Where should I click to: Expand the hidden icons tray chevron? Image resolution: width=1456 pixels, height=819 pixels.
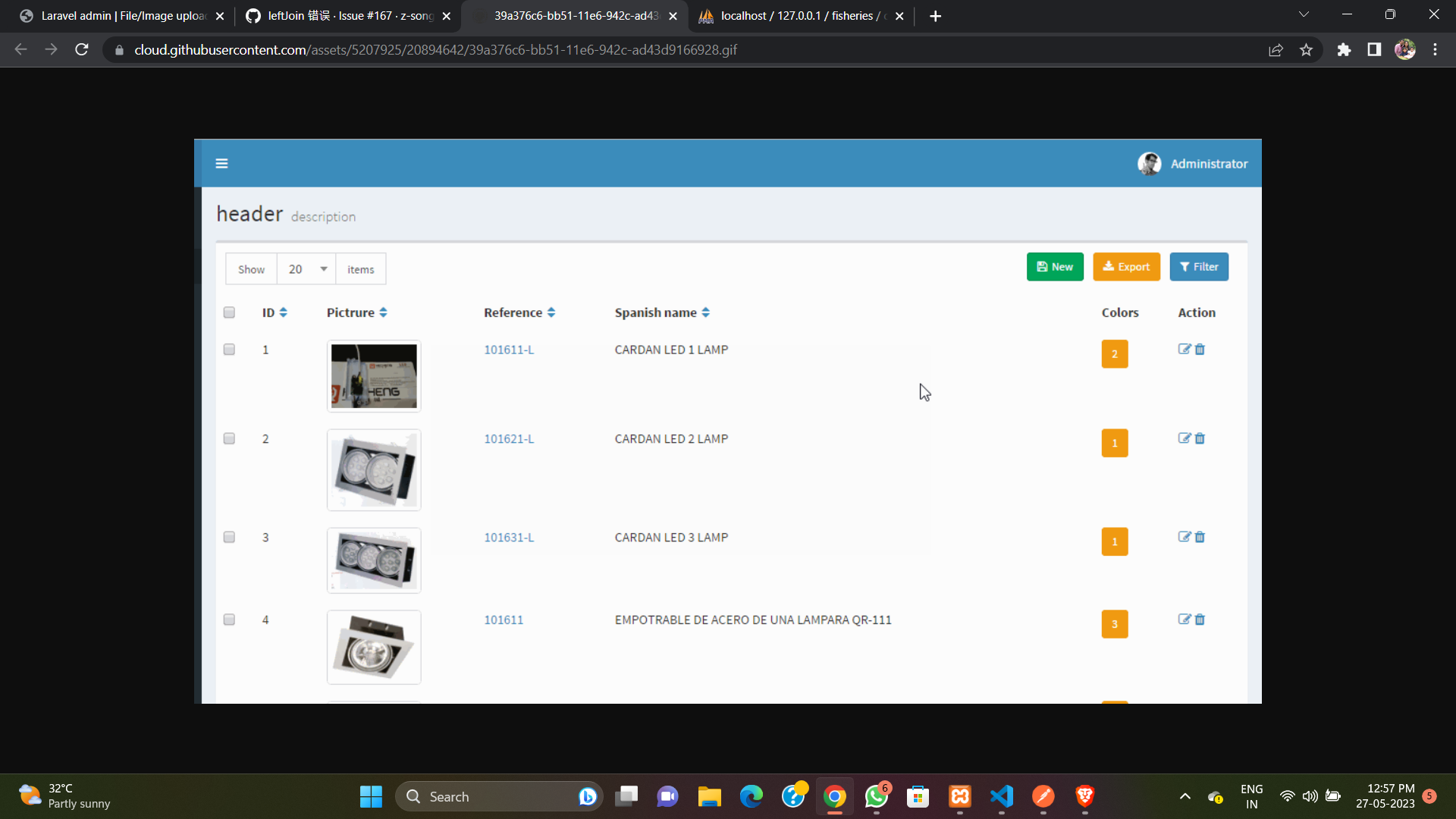click(1185, 796)
